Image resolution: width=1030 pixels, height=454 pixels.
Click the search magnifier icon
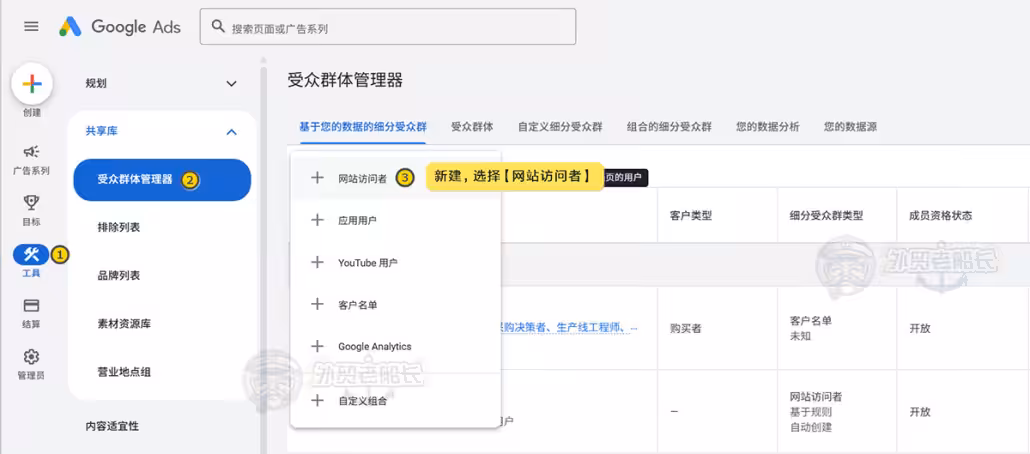[218, 26]
